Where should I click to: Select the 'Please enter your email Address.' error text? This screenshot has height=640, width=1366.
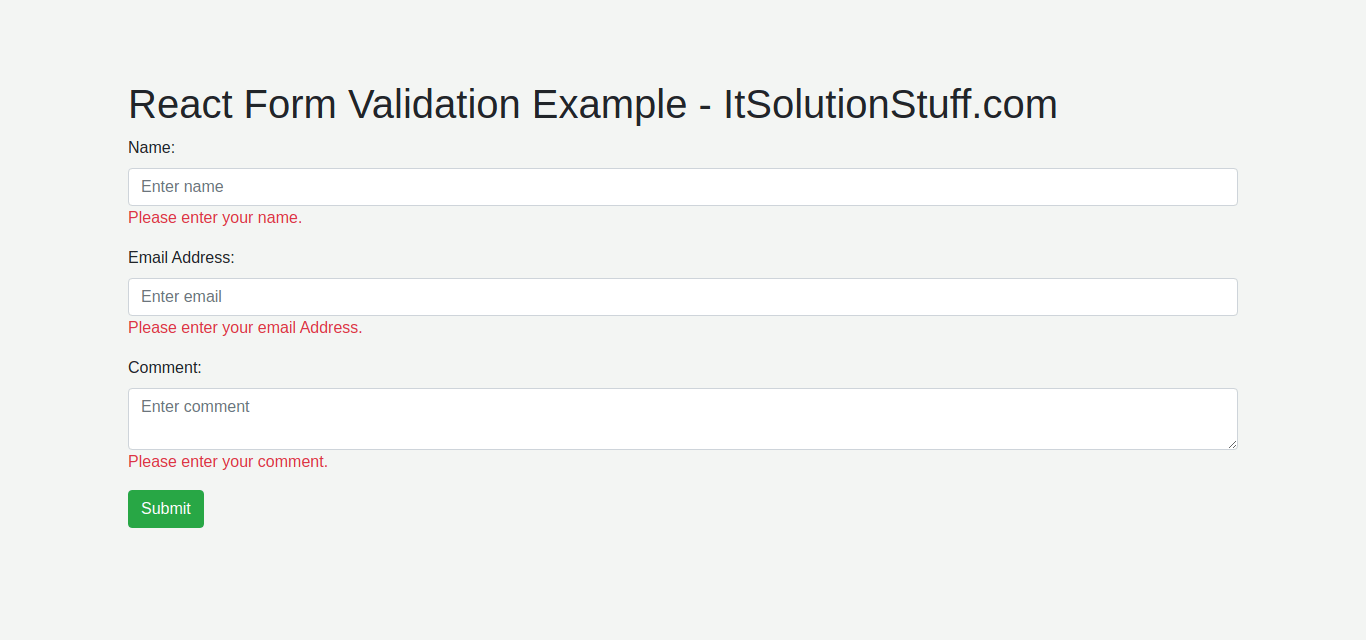click(245, 327)
